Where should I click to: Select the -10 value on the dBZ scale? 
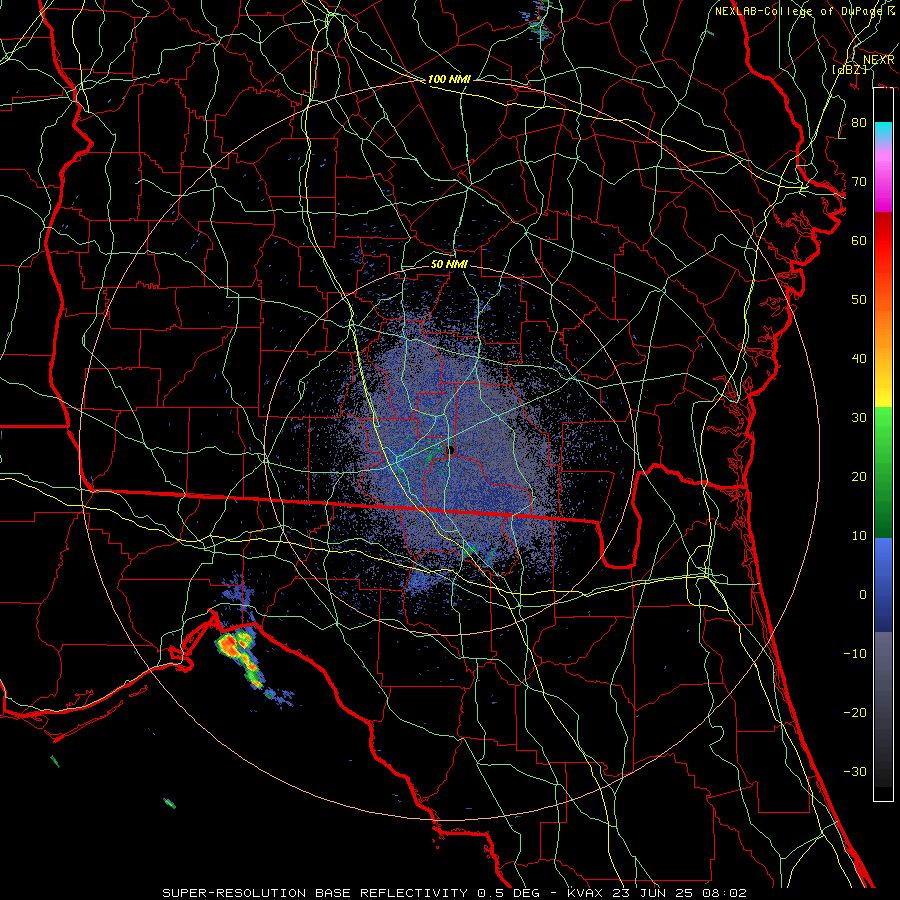855,653
